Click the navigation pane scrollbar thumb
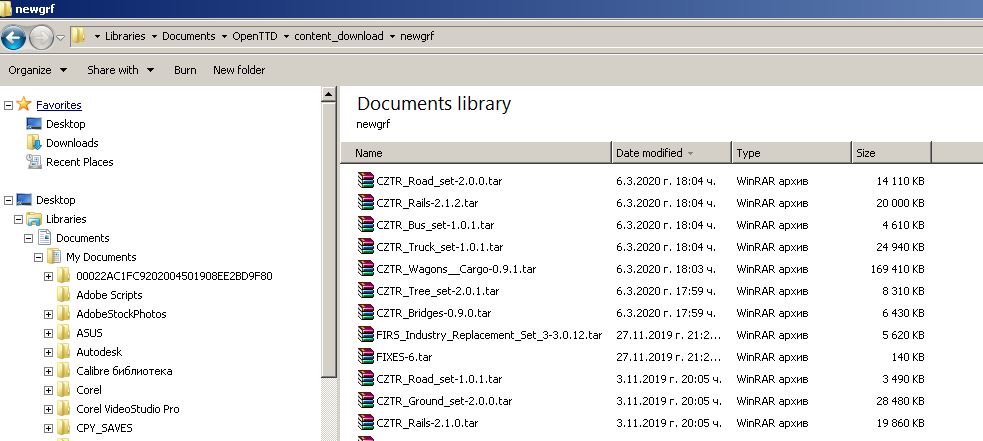Screen dimensions: 983x441 tap(329, 241)
